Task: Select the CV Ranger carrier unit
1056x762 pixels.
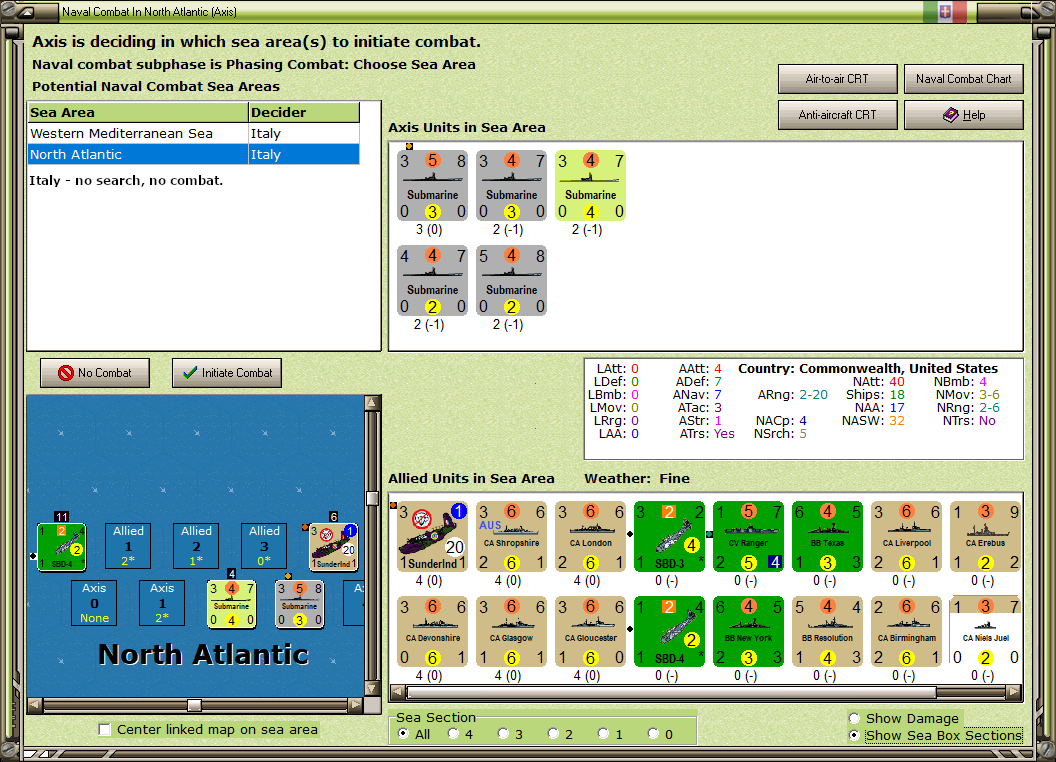Action: (748, 536)
